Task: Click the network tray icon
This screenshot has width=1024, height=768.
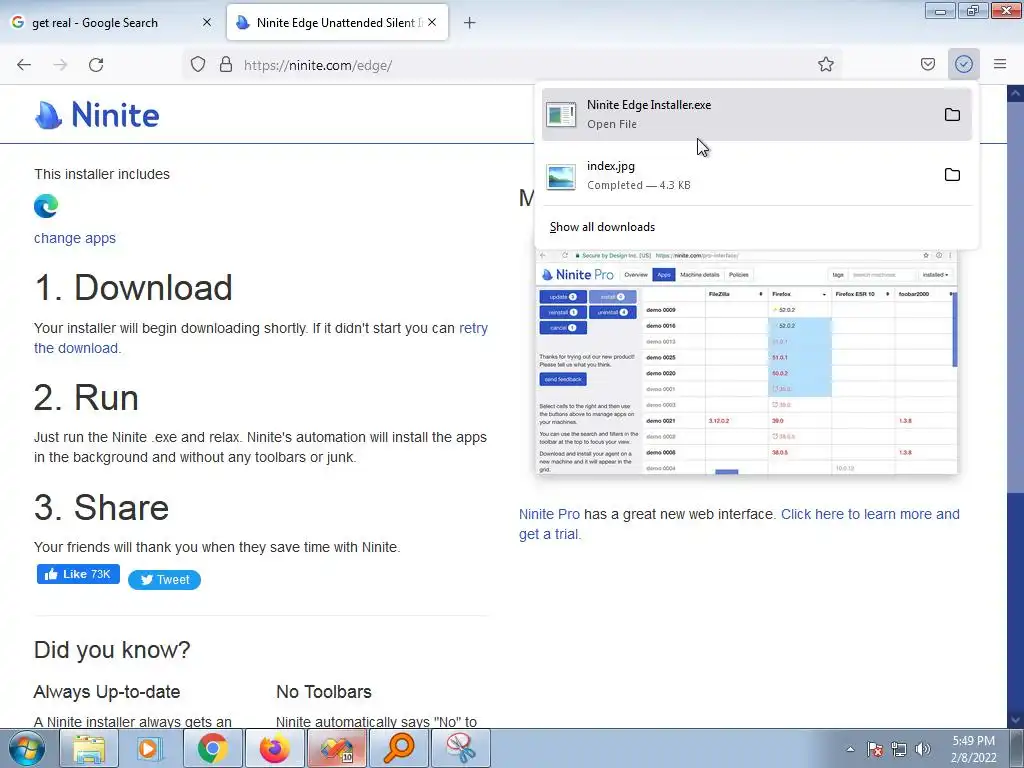Action: pyautogui.click(x=899, y=749)
